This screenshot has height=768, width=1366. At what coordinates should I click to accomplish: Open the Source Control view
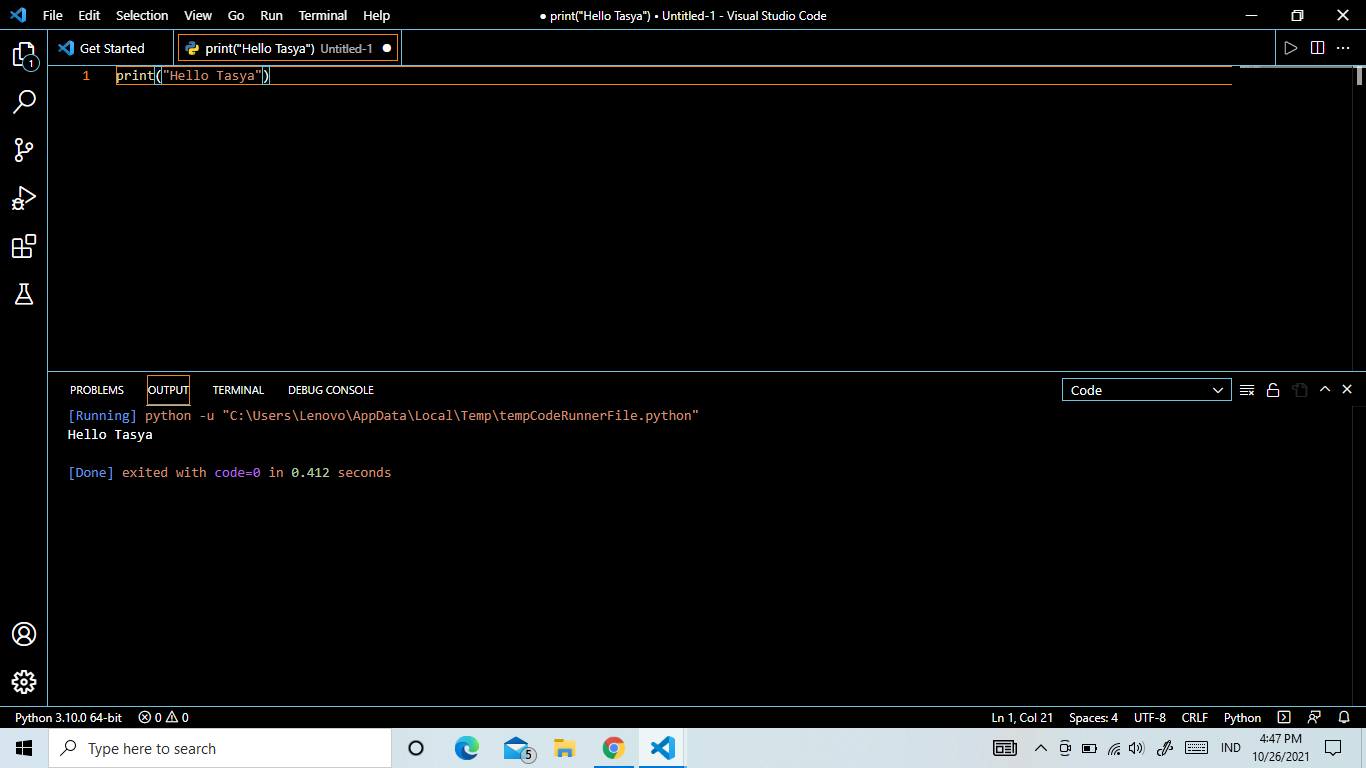pos(24,150)
